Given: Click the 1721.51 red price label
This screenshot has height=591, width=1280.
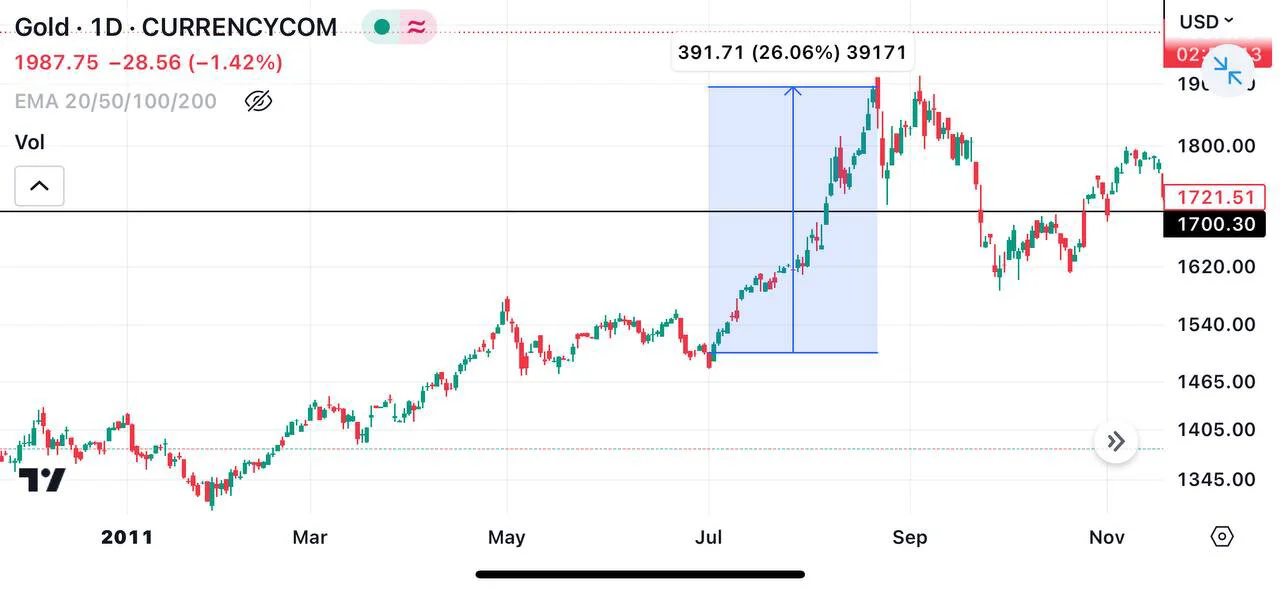Looking at the screenshot, I should (x=1215, y=197).
